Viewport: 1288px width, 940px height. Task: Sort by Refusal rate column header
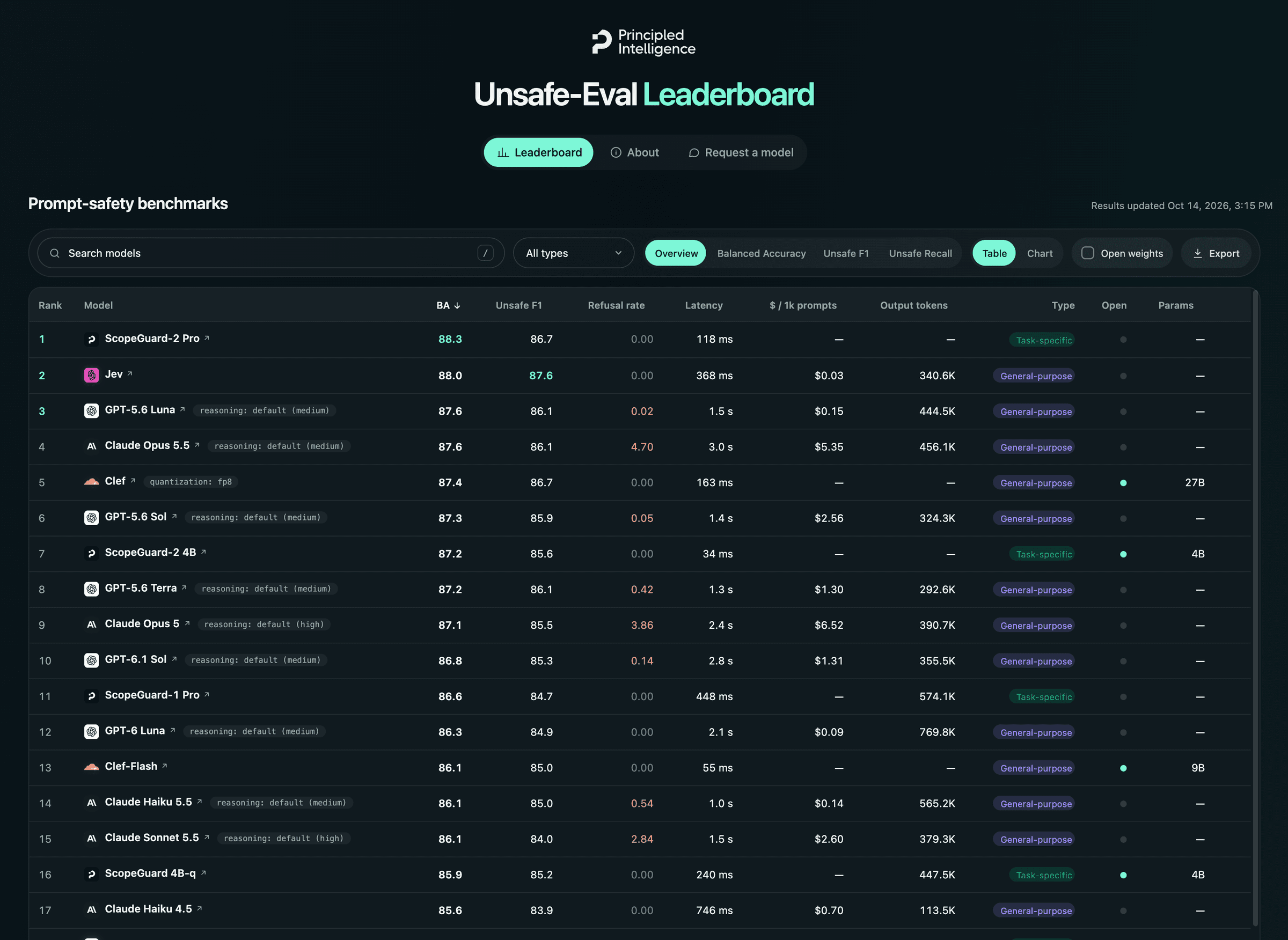[617, 306]
